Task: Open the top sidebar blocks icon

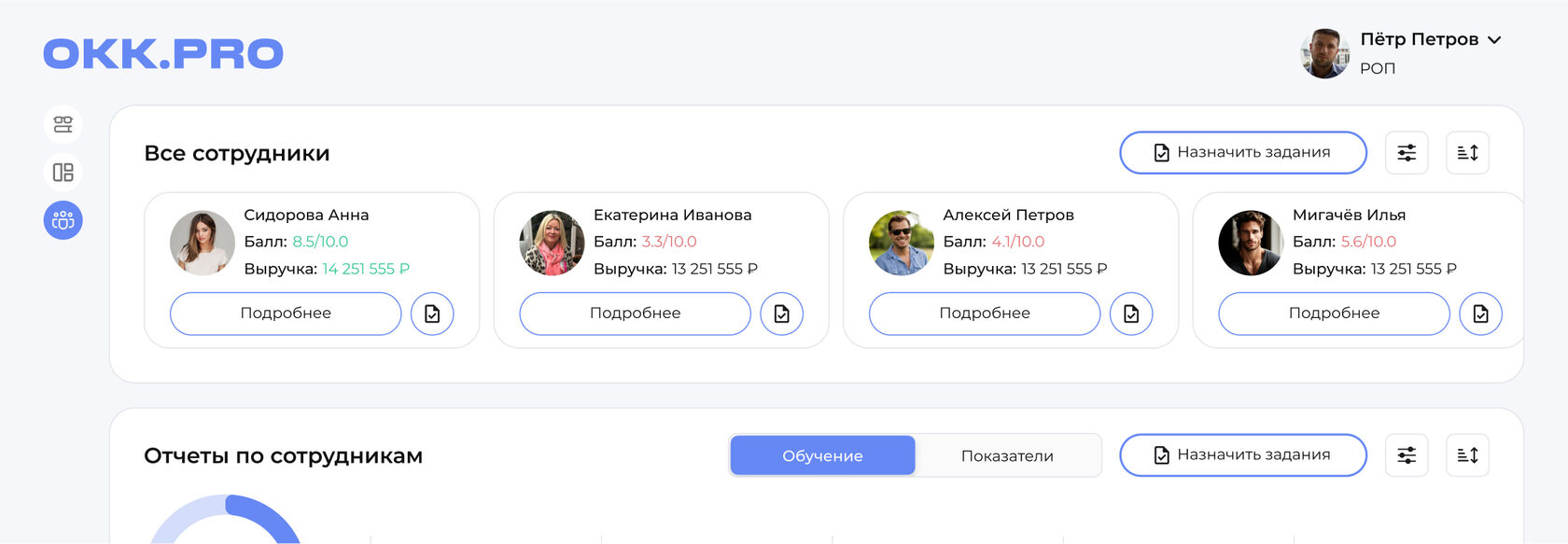Action: (x=63, y=125)
